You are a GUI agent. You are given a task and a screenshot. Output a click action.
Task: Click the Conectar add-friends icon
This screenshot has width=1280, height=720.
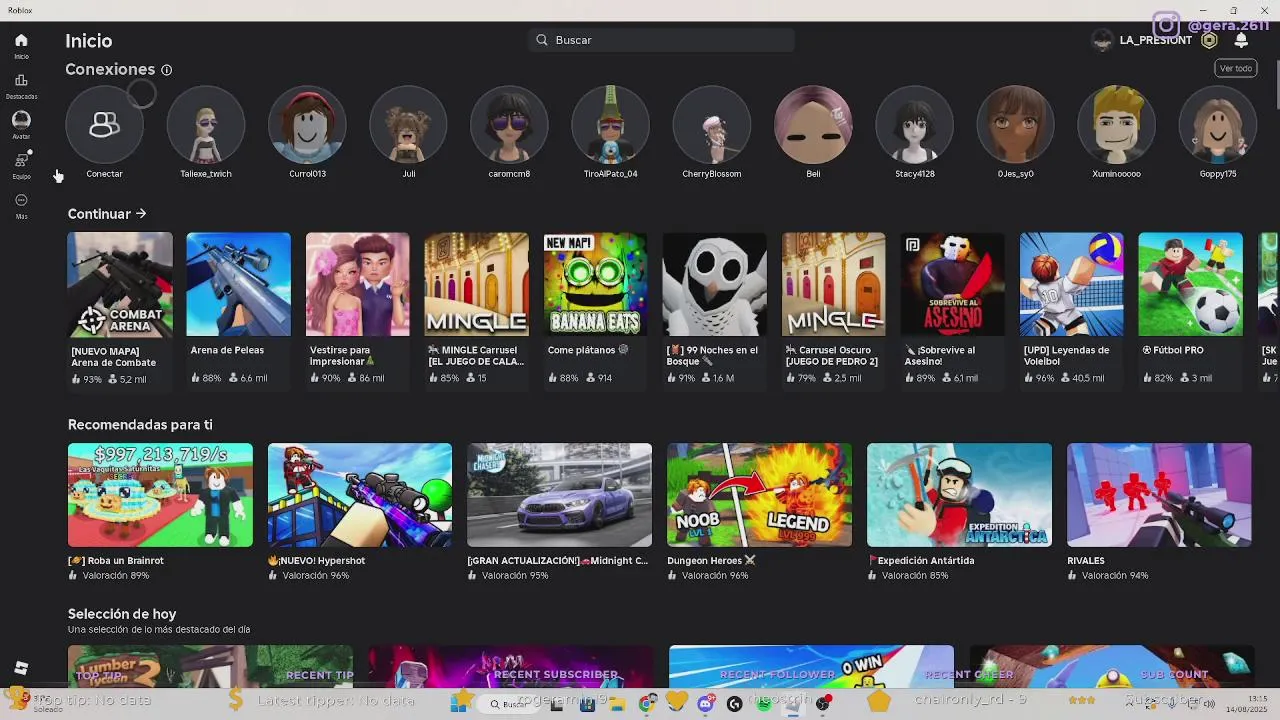coord(104,125)
